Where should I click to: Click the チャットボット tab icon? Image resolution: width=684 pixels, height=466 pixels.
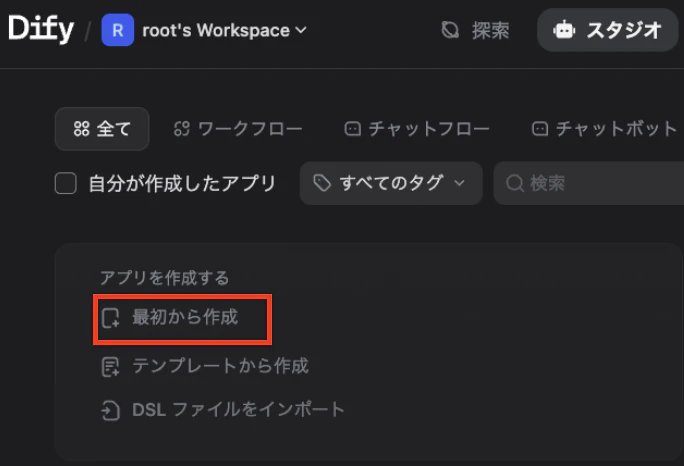point(540,129)
